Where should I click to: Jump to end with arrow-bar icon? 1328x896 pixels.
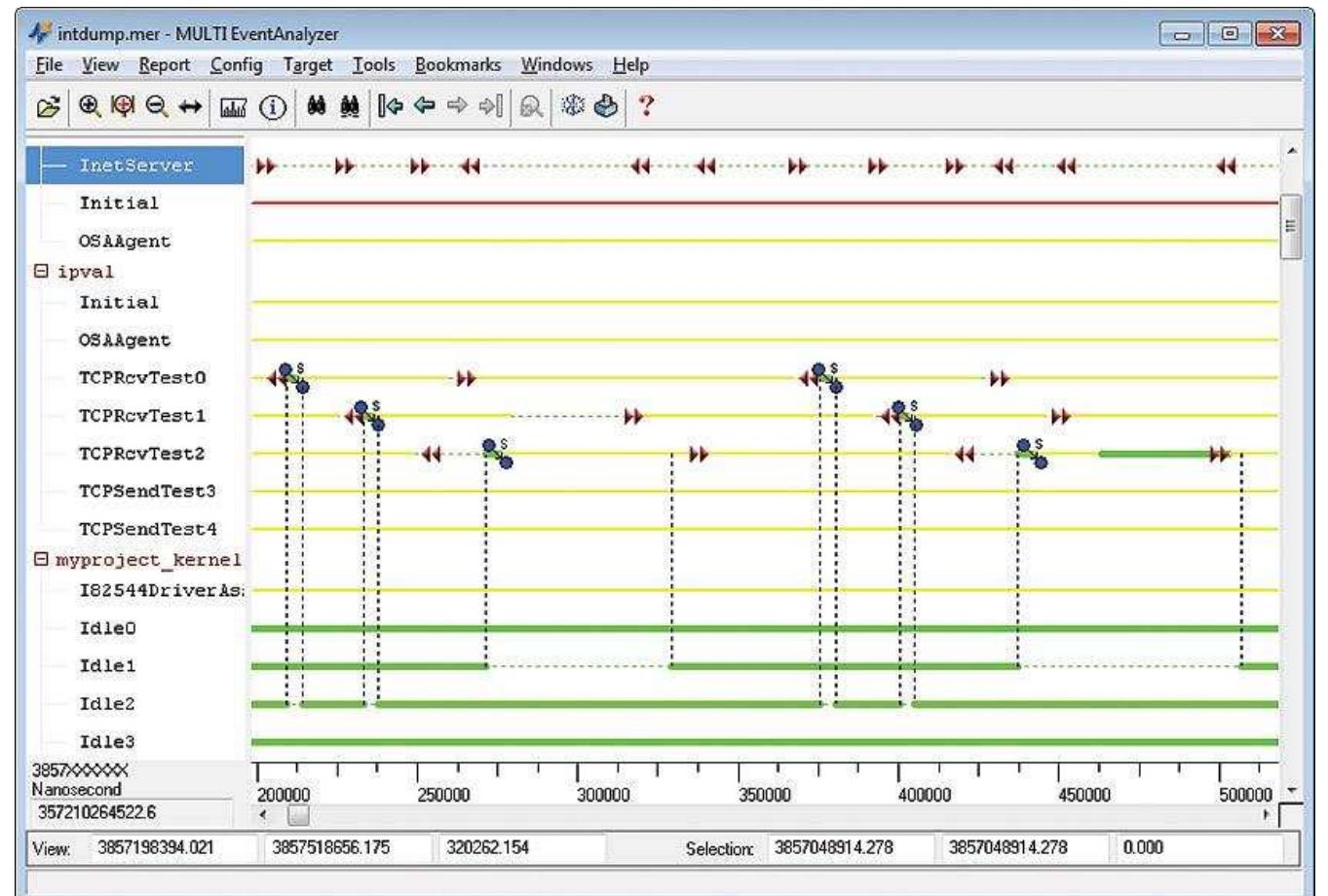pyautogui.click(x=489, y=107)
